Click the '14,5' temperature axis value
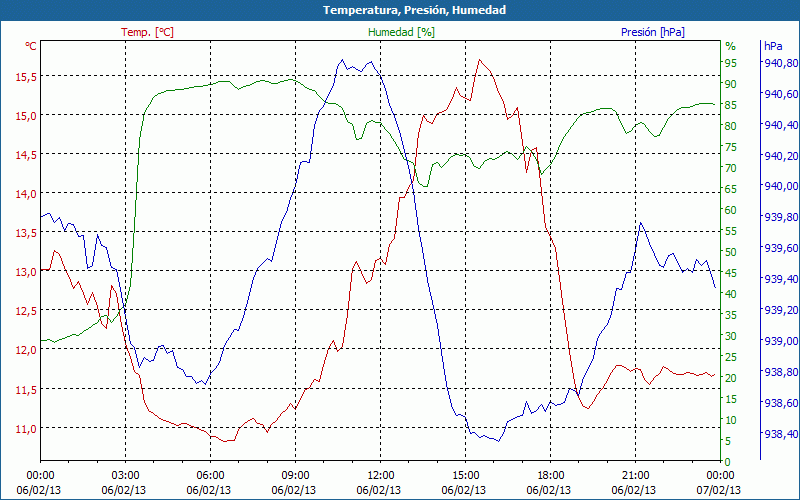 pos(26,156)
